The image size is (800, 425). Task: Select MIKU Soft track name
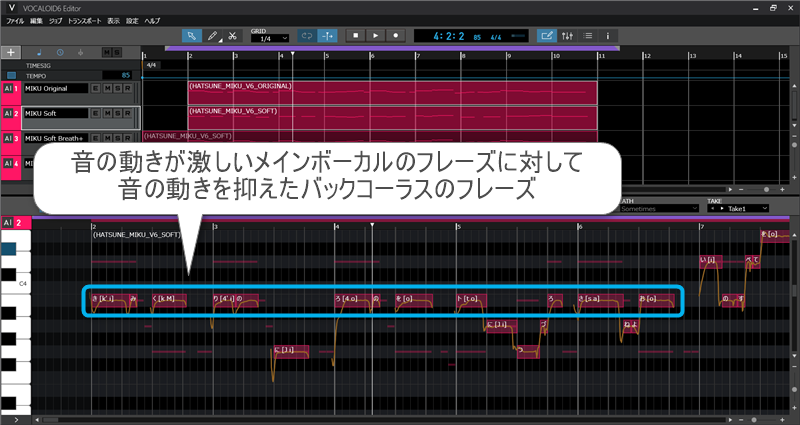pos(56,113)
